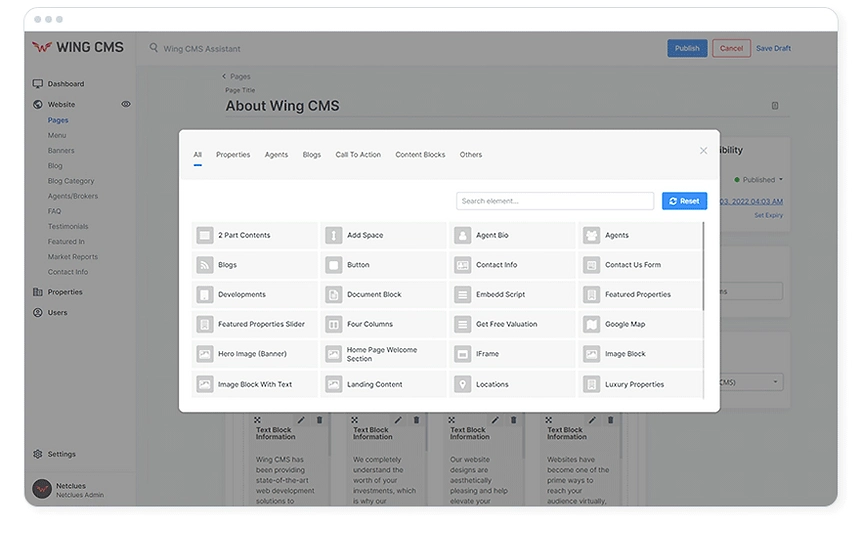
Task: Select the Button element icon
Action: (x=334, y=265)
